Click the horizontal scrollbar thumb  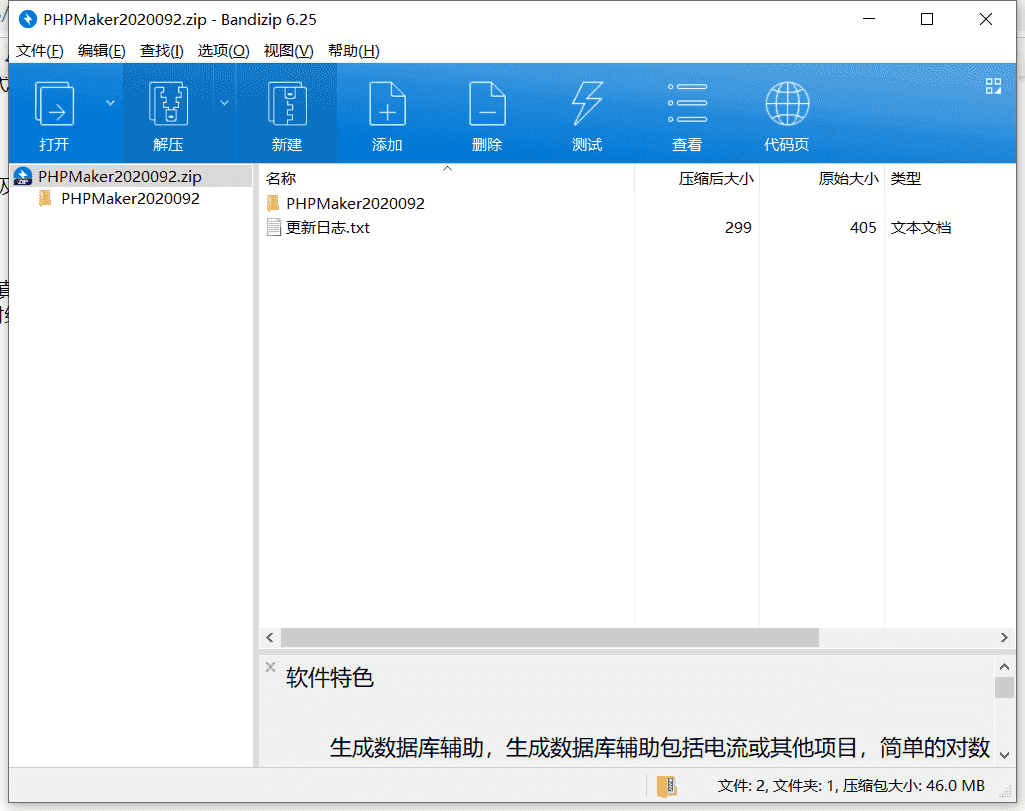(550, 637)
